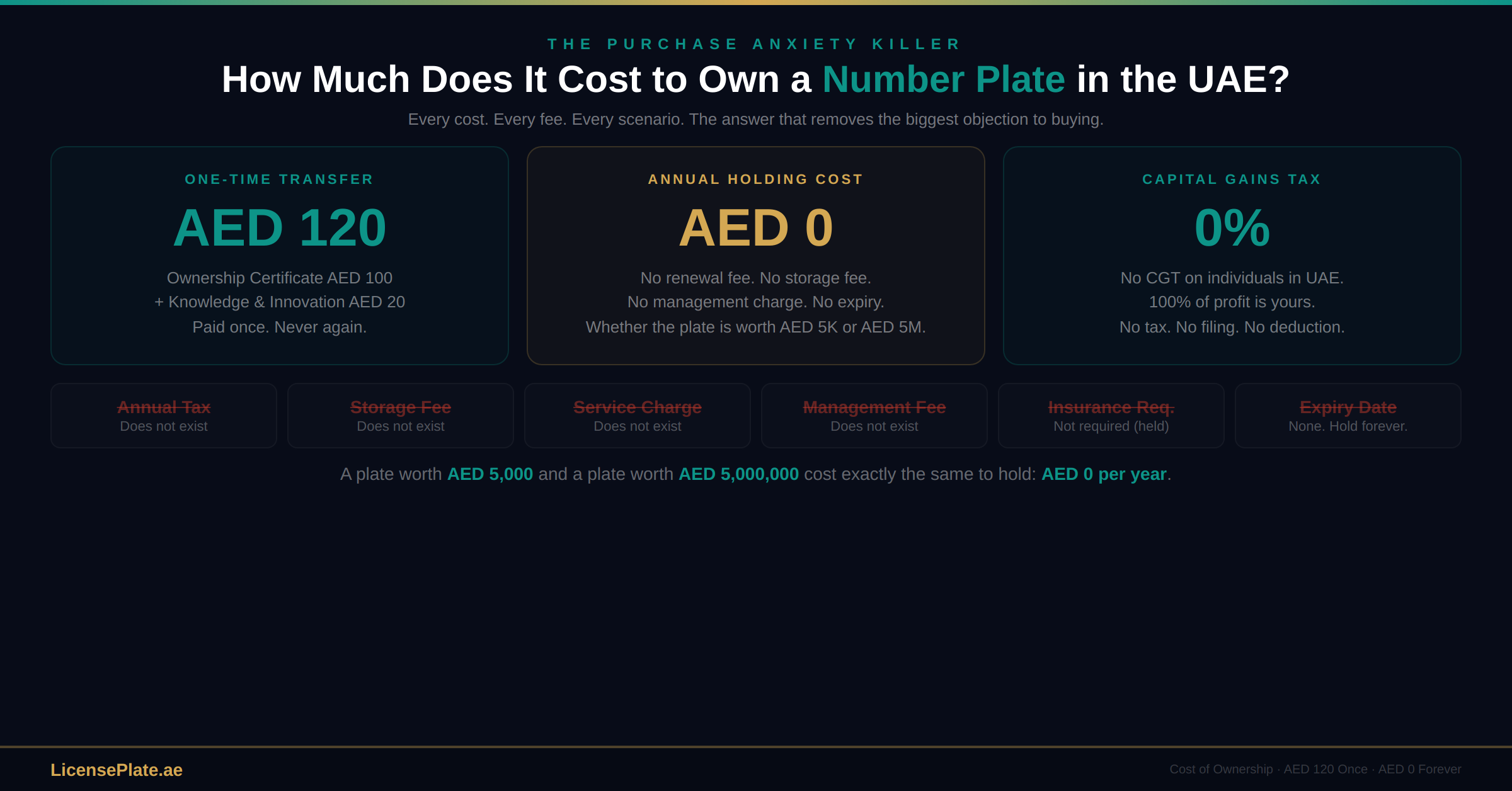Click the gold "AED 0" figure
Screen dimensions: 1512x791
756,228
